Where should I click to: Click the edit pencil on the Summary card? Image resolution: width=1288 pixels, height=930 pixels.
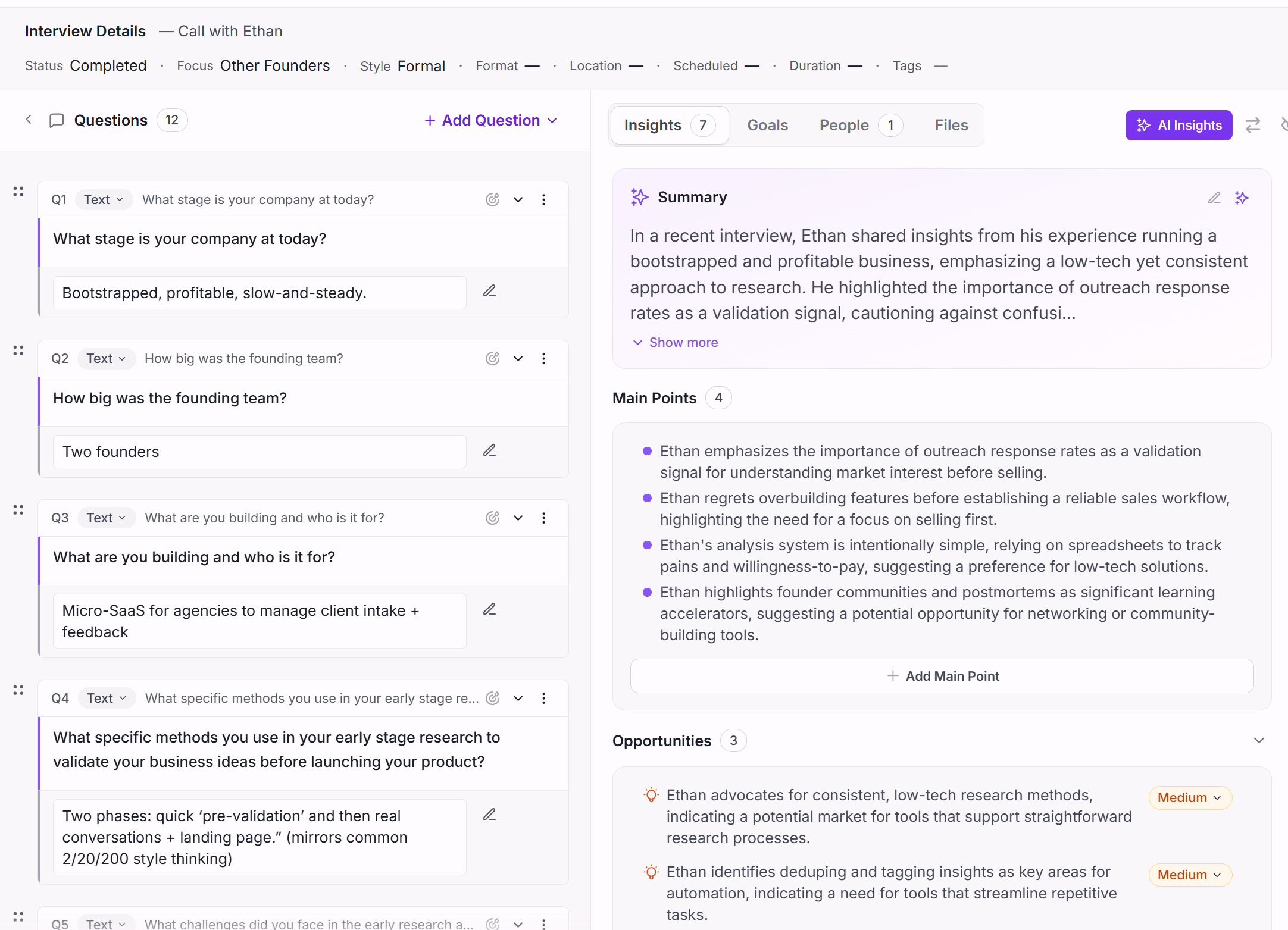pos(1214,198)
